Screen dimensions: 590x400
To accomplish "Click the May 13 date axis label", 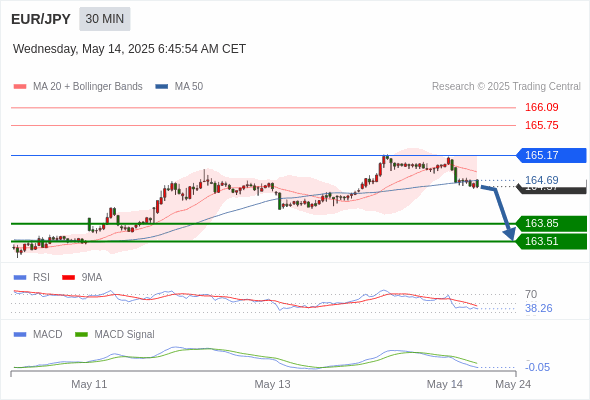I will point(272,384).
